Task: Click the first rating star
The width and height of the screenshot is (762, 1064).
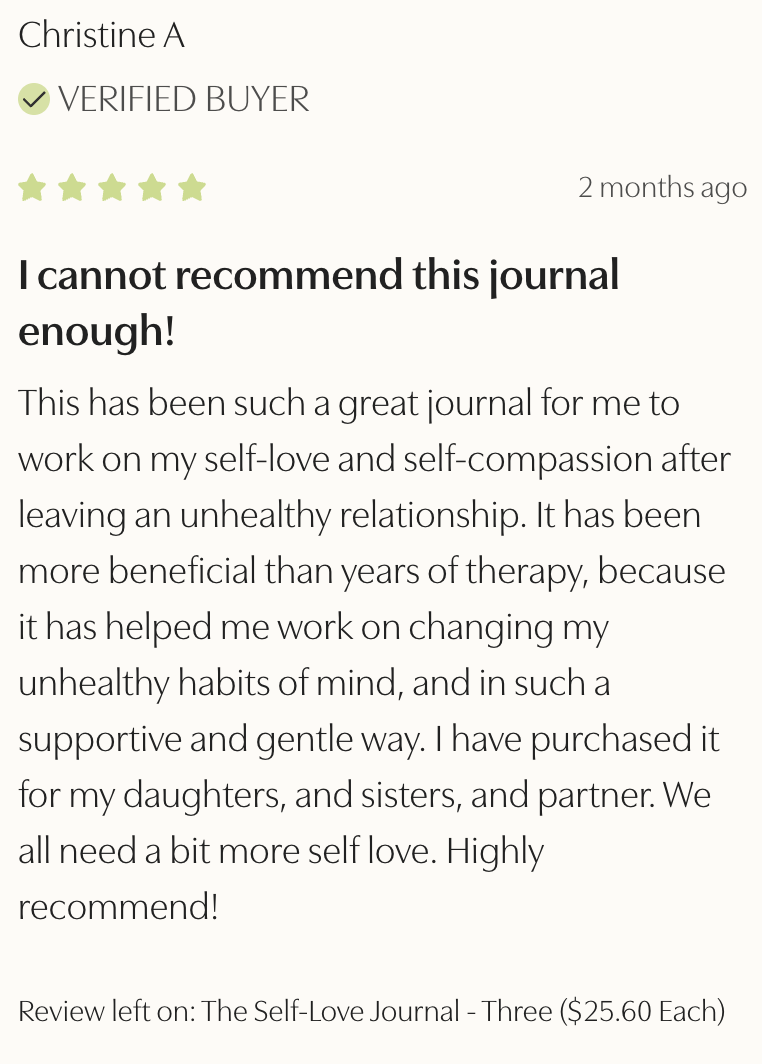Action: 33,188
